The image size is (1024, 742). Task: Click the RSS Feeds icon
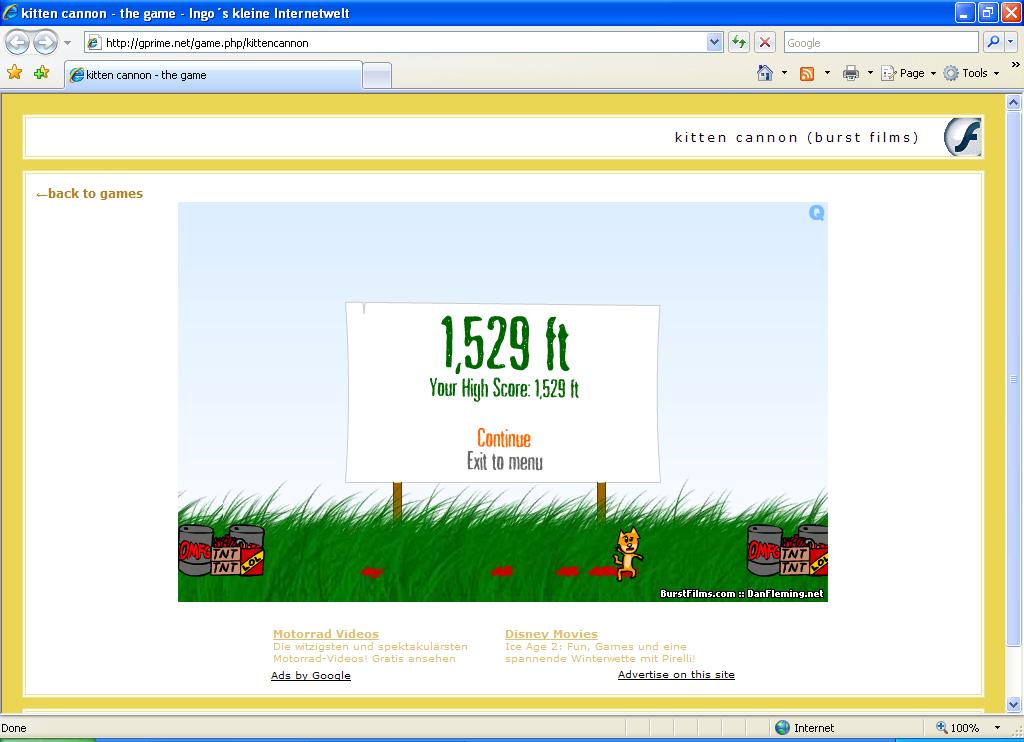coord(807,73)
